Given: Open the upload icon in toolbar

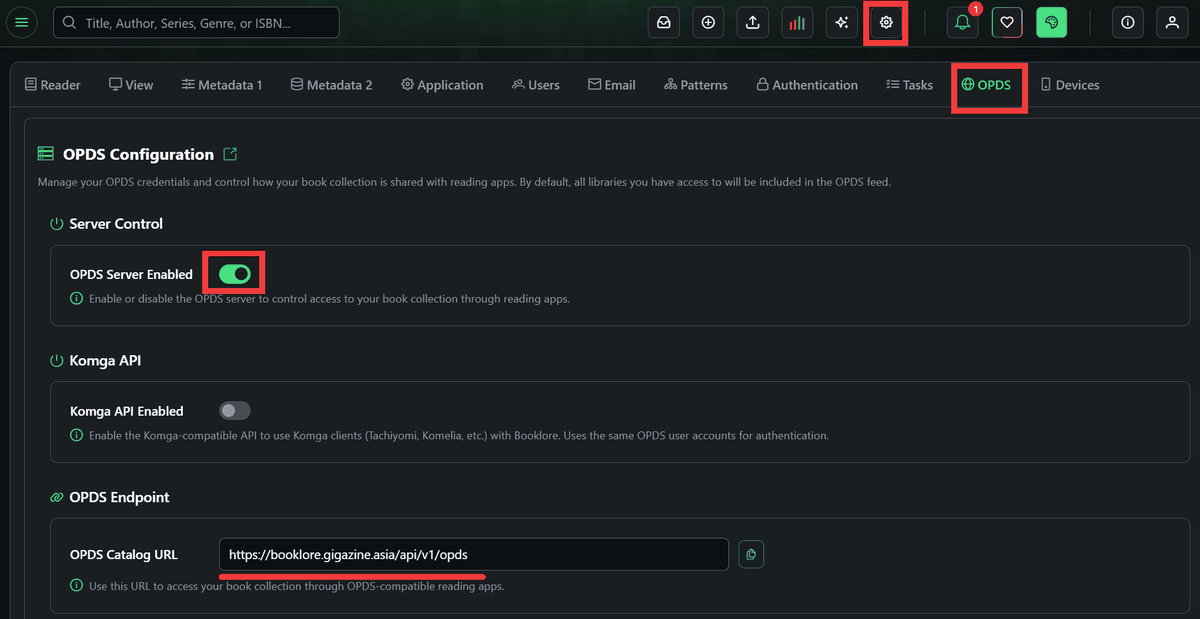Looking at the screenshot, I should (752, 22).
